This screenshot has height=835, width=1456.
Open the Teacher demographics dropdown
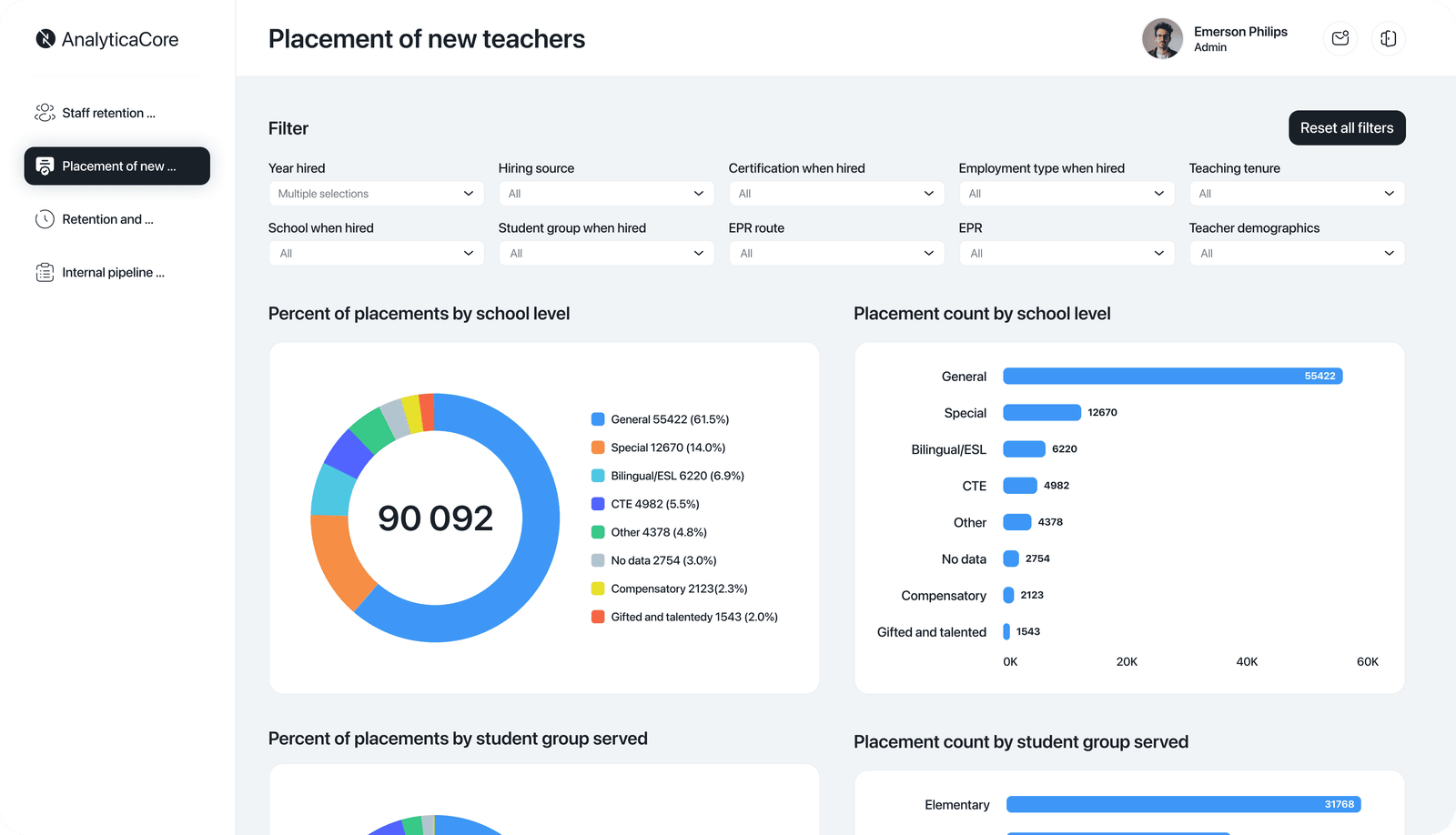(x=1296, y=253)
